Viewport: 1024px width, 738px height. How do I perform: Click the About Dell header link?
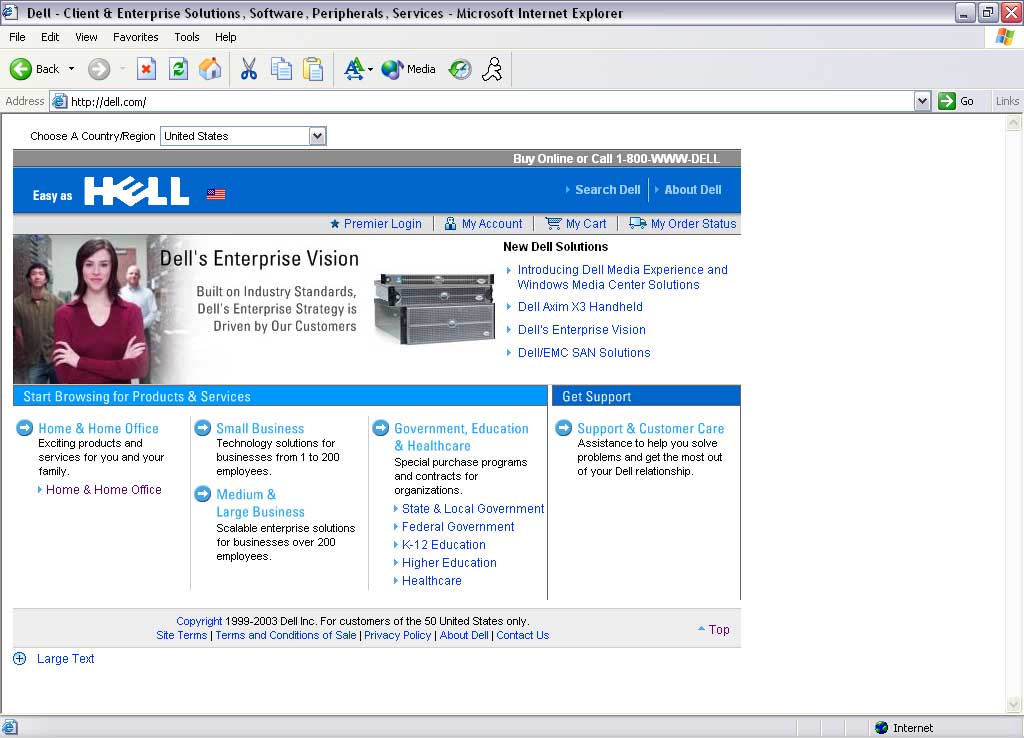tap(693, 189)
